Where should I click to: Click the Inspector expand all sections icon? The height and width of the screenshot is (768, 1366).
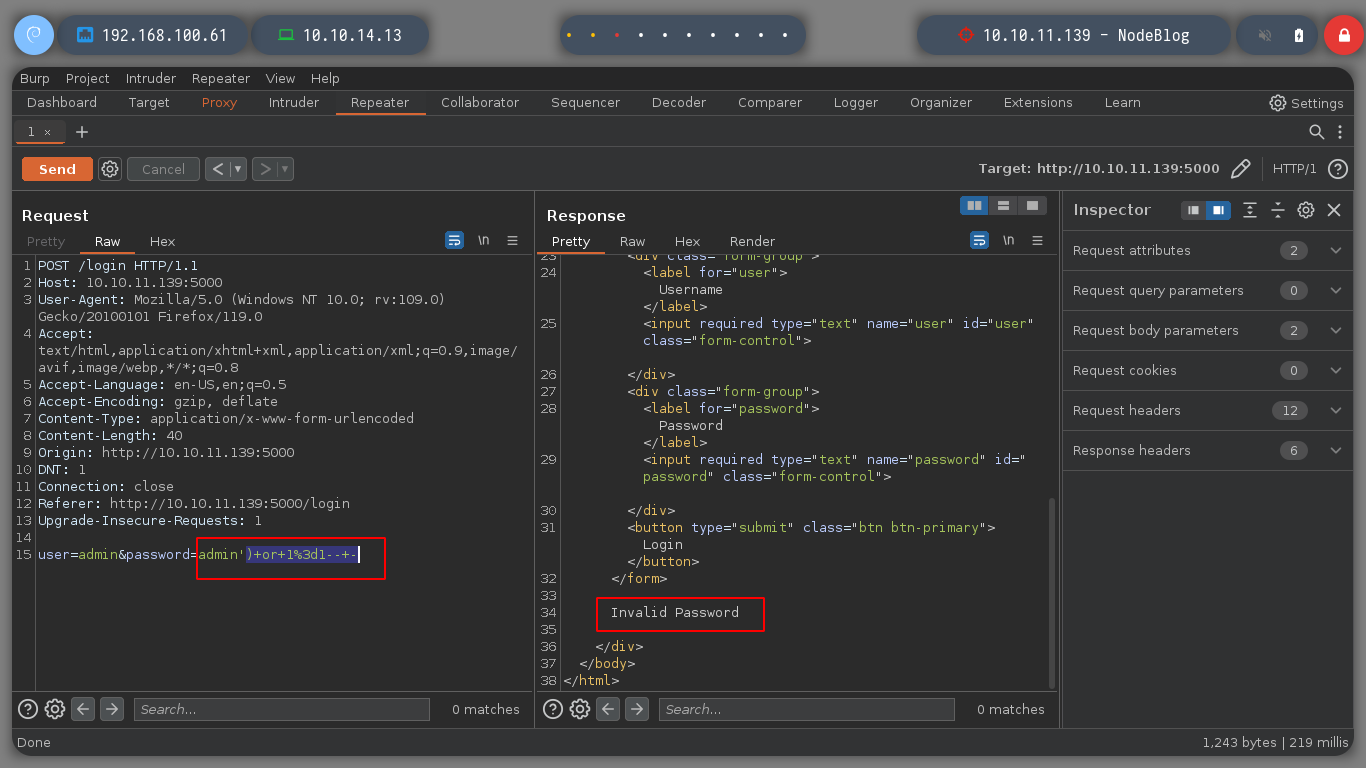tap(1250, 210)
